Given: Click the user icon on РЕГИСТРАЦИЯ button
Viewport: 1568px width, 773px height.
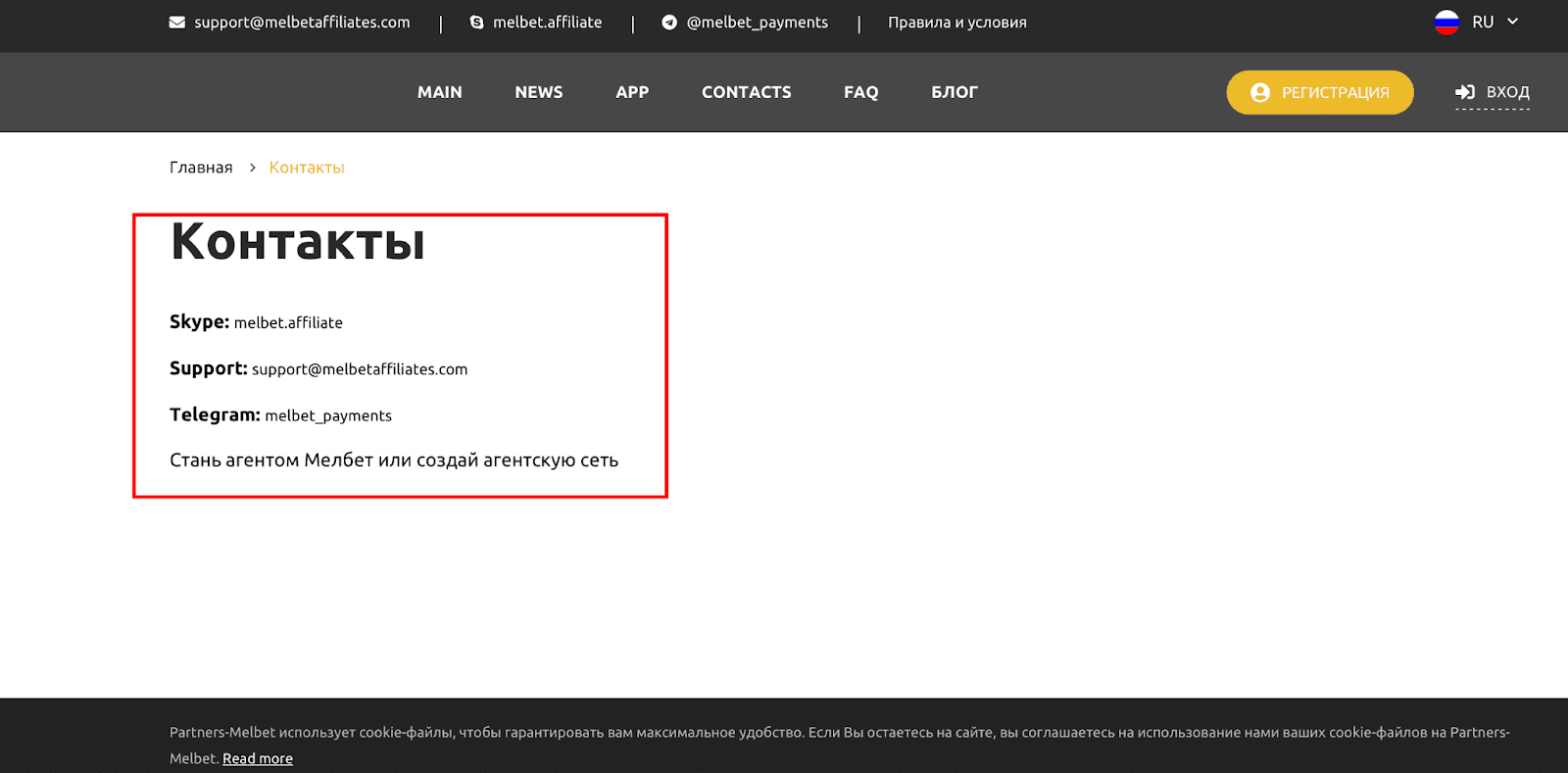Looking at the screenshot, I should [1260, 92].
